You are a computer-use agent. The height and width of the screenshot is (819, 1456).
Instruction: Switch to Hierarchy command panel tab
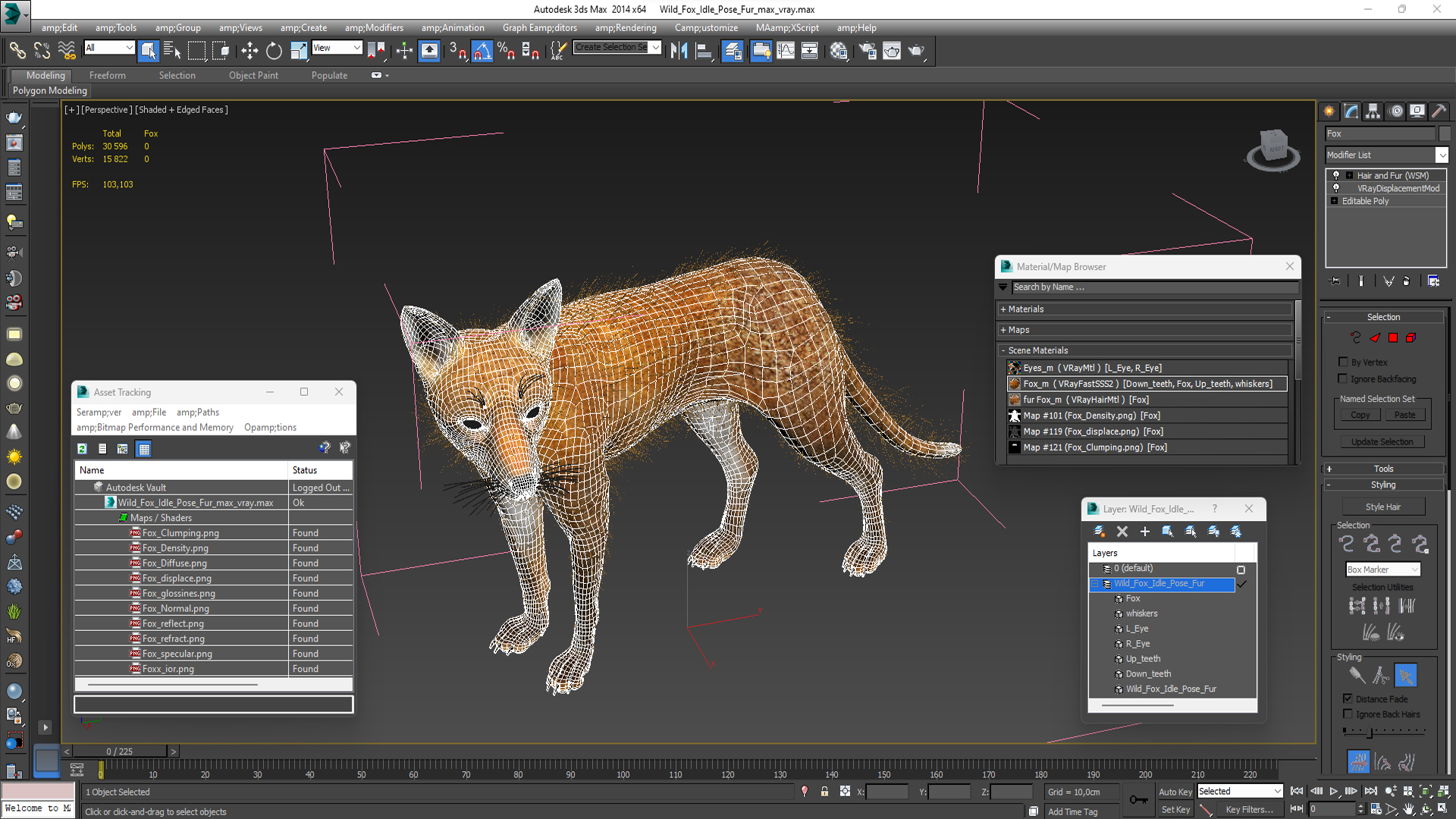coord(1373,111)
